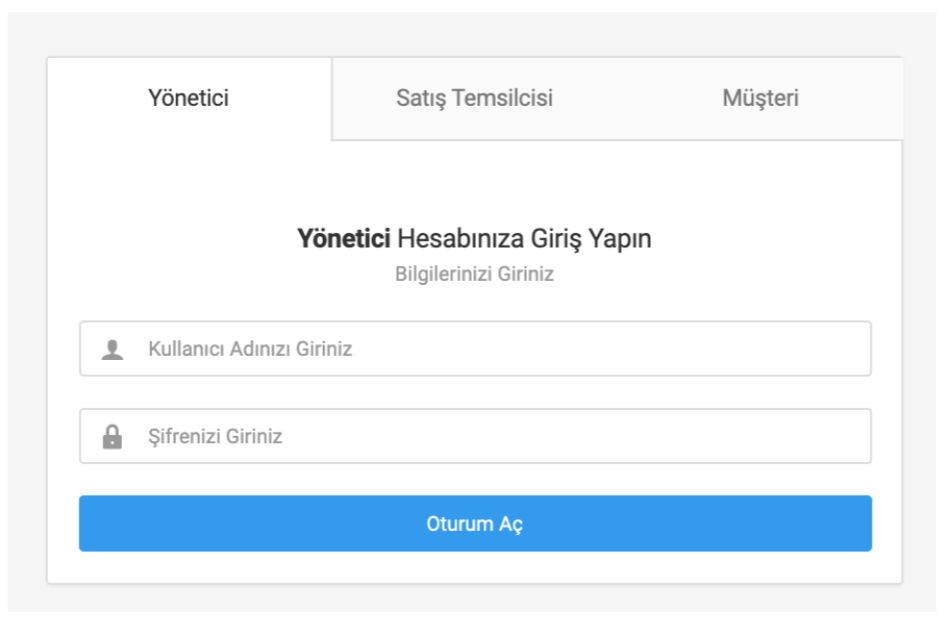Click the bold Yönetici word in heading
The height and width of the screenshot is (620, 942).
pyautogui.click(x=344, y=239)
